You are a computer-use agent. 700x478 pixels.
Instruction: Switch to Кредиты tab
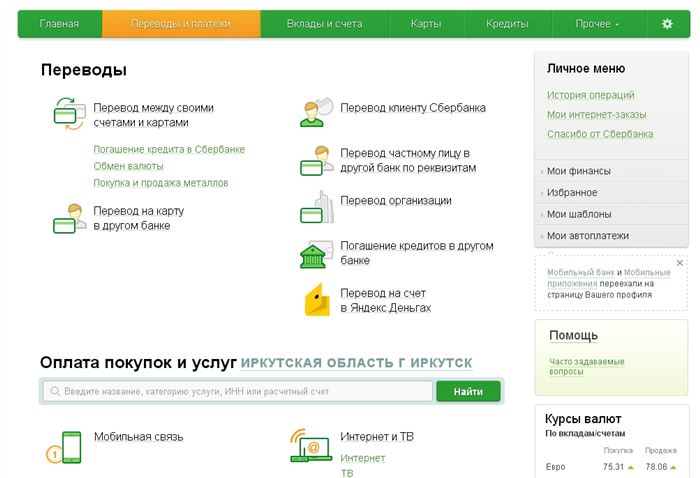point(507,24)
